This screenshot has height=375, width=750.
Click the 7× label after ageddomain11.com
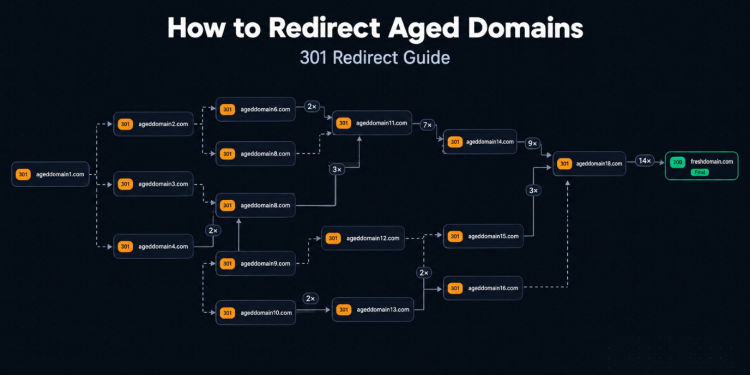tap(428, 125)
